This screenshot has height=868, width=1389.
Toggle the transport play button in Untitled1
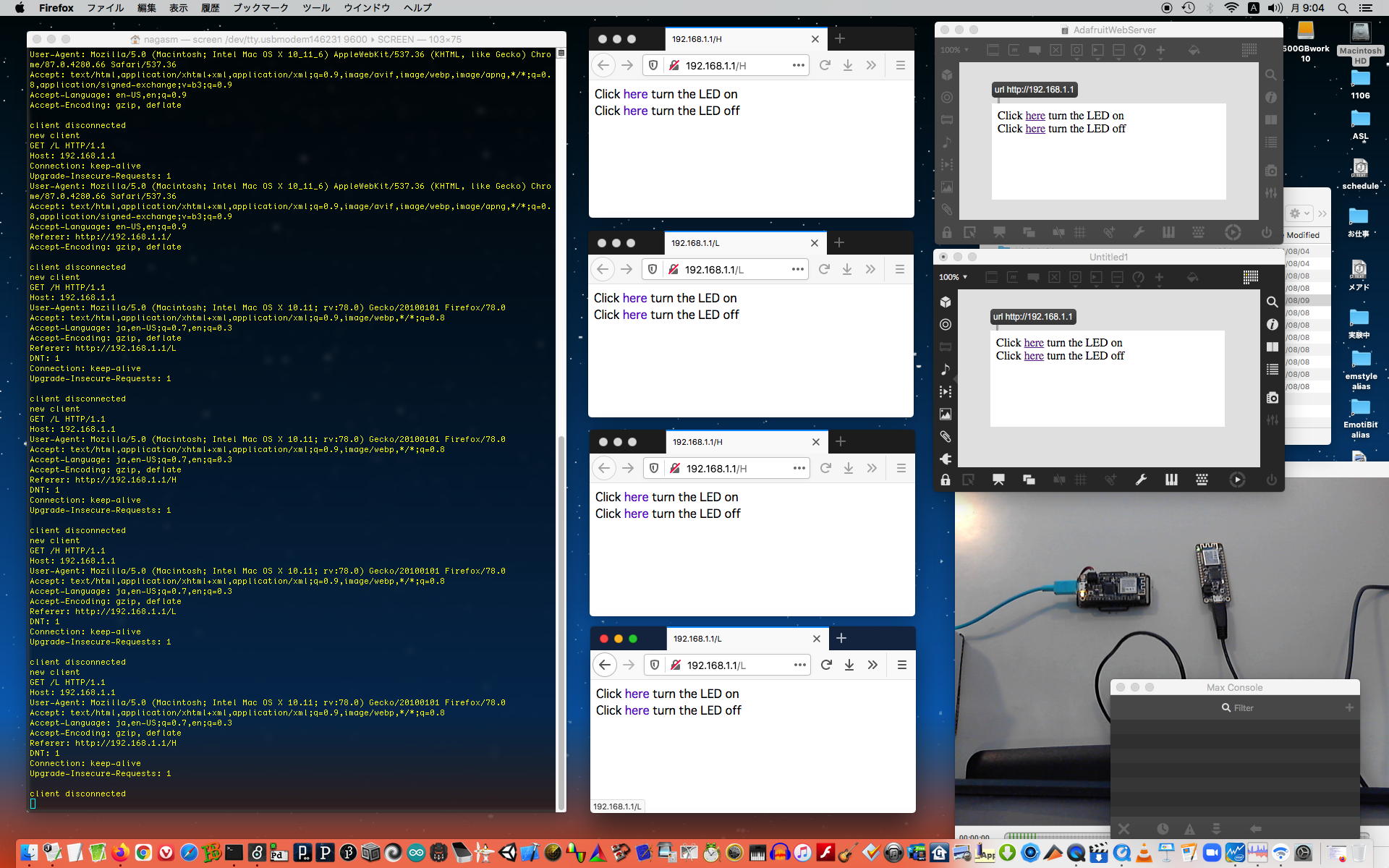pyautogui.click(x=1237, y=480)
